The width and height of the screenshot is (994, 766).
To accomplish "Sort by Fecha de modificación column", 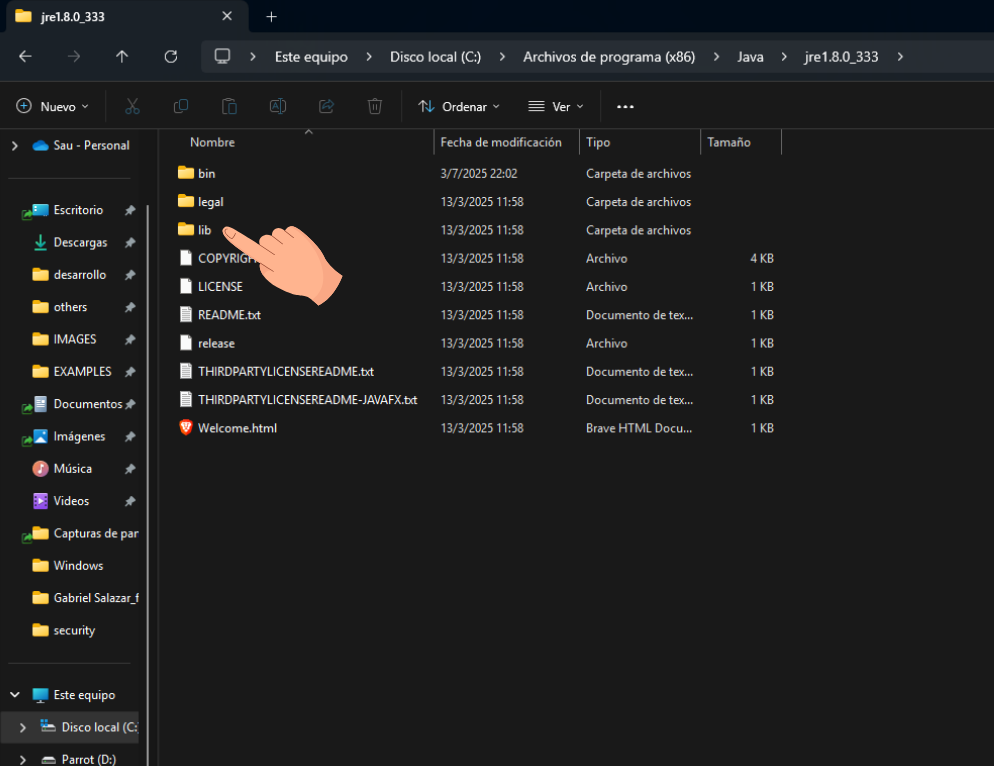I will pos(501,143).
